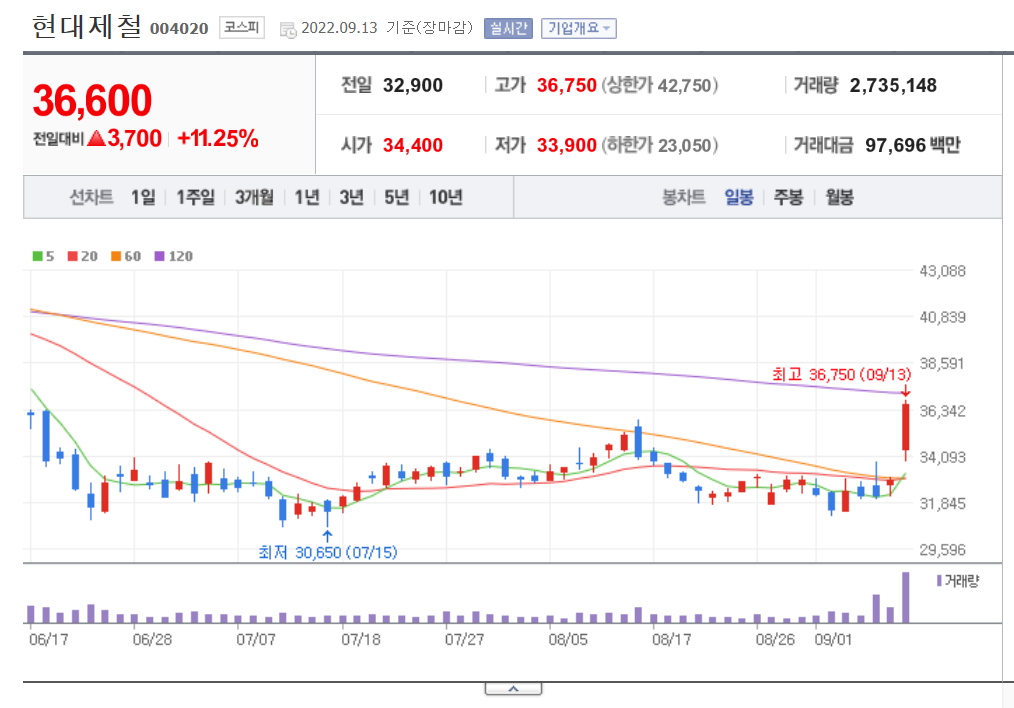Image resolution: width=1014 pixels, height=708 pixels.
Task: Click the stock name 현대제철
Action: (87, 27)
